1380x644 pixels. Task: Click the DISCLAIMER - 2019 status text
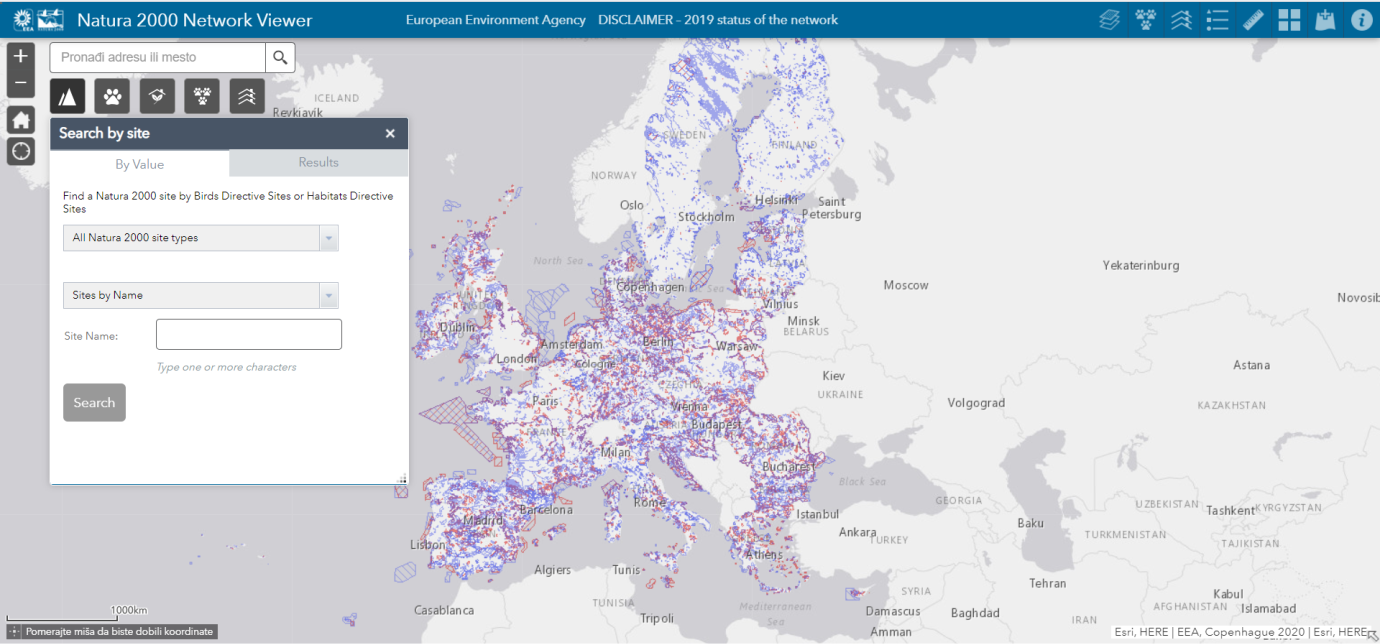(x=718, y=20)
